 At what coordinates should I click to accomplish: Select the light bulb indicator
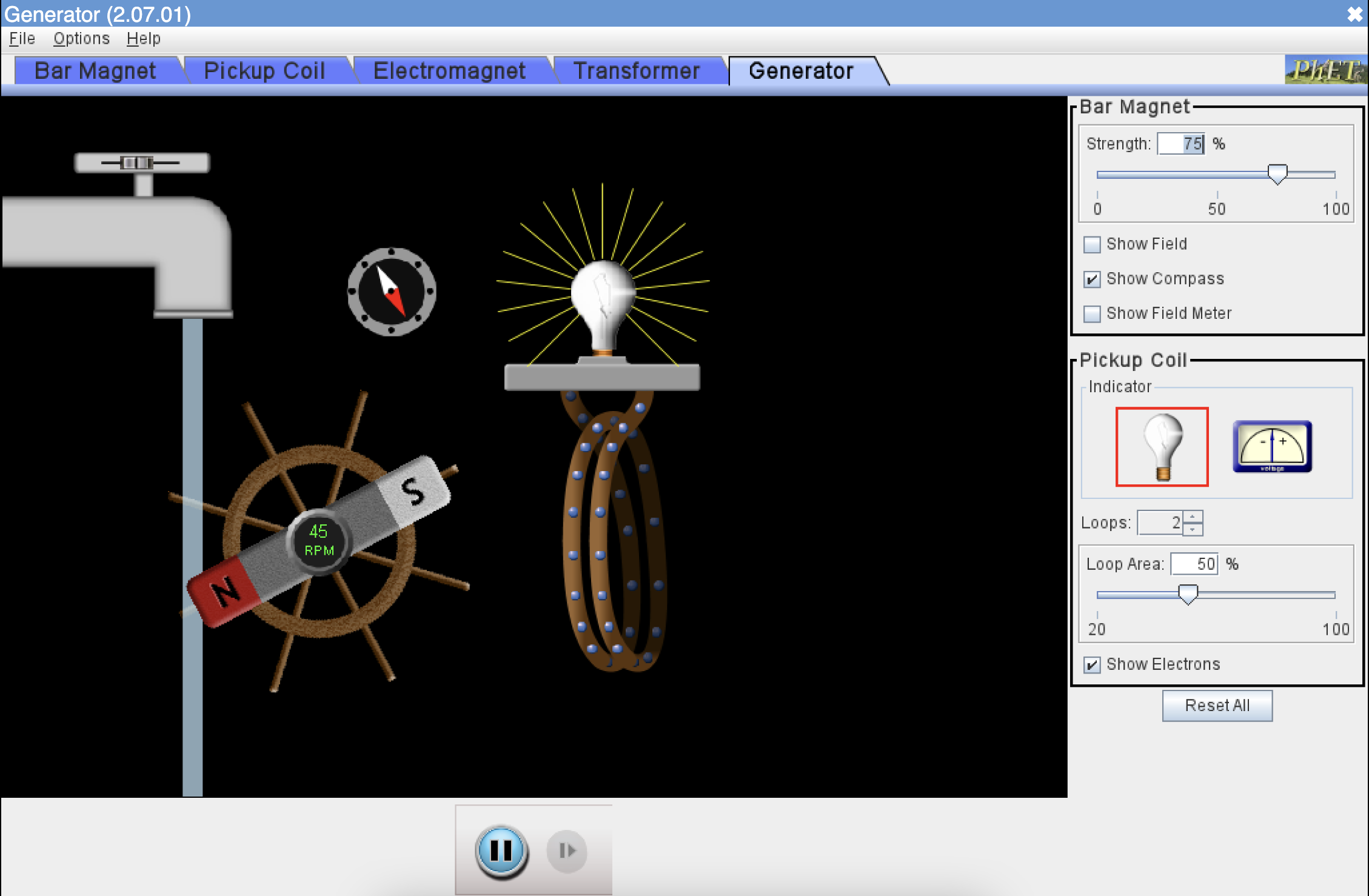point(1161,446)
